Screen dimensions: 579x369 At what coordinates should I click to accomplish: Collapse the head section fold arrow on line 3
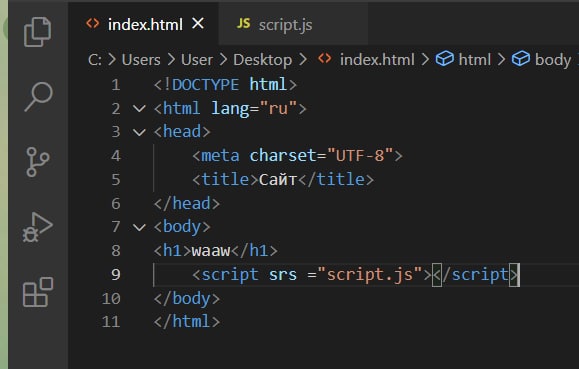click(x=139, y=132)
